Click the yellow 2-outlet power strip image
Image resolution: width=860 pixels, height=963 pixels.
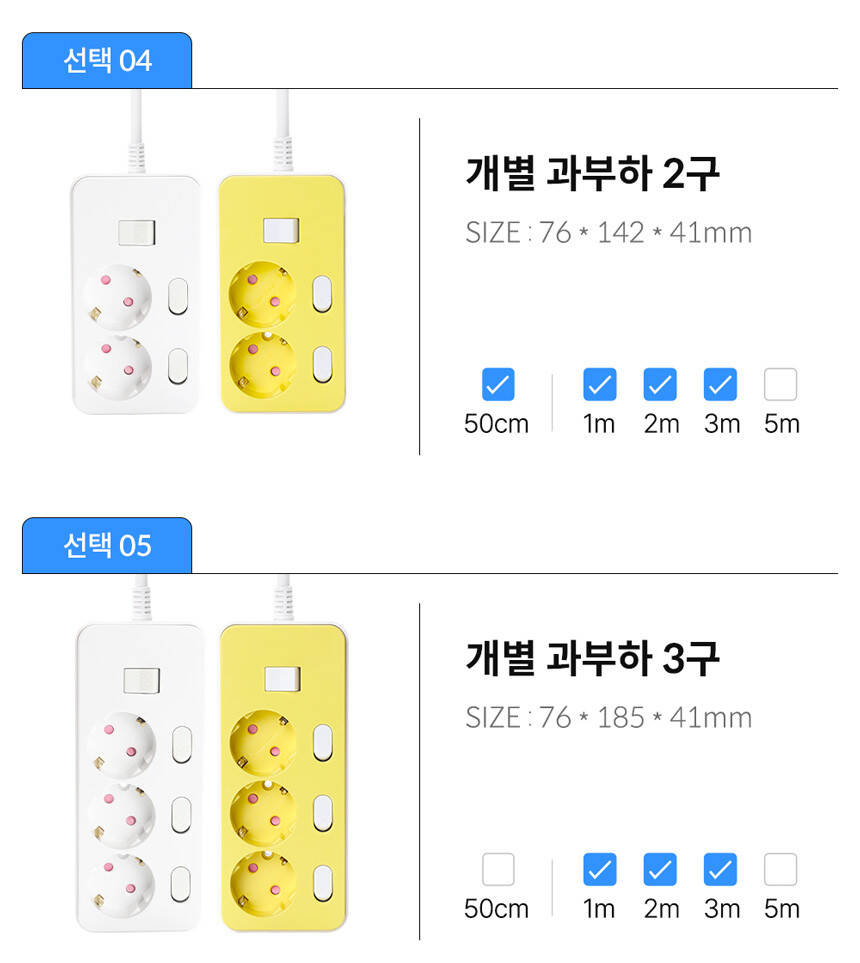coord(282,295)
